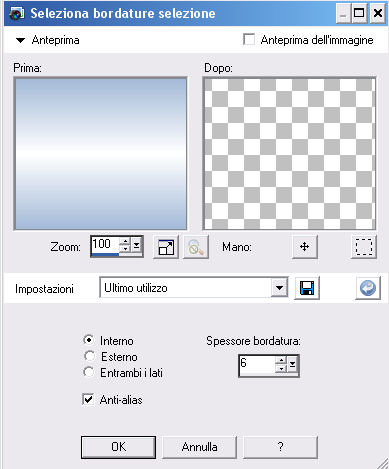Choose Entrambi i lati radio option
This screenshot has height=469, width=389.
[x=89, y=372]
